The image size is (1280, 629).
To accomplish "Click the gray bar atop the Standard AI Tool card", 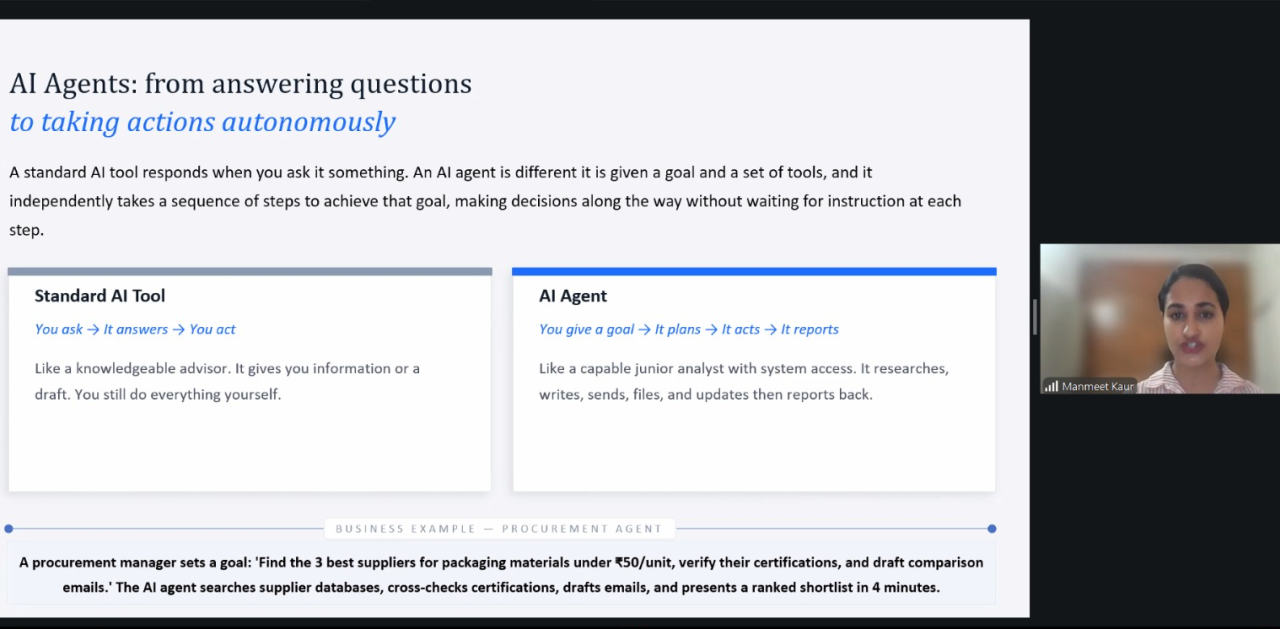I will pos(250,271).
